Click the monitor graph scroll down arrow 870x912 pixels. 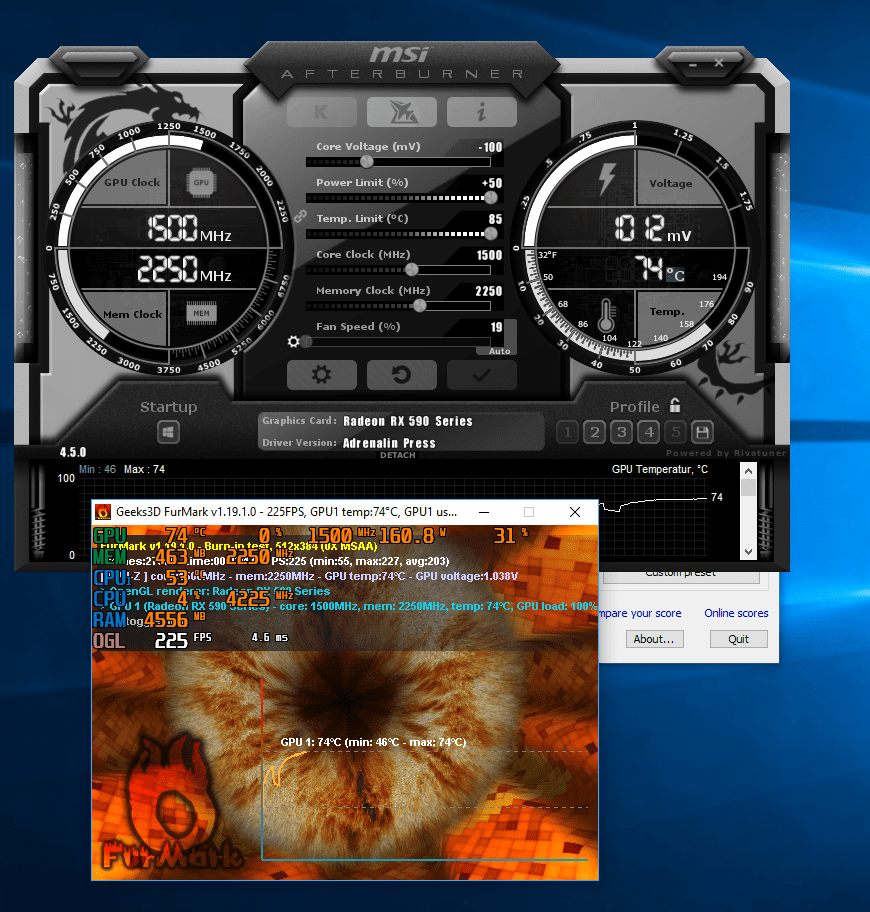(x=748, y=552)
